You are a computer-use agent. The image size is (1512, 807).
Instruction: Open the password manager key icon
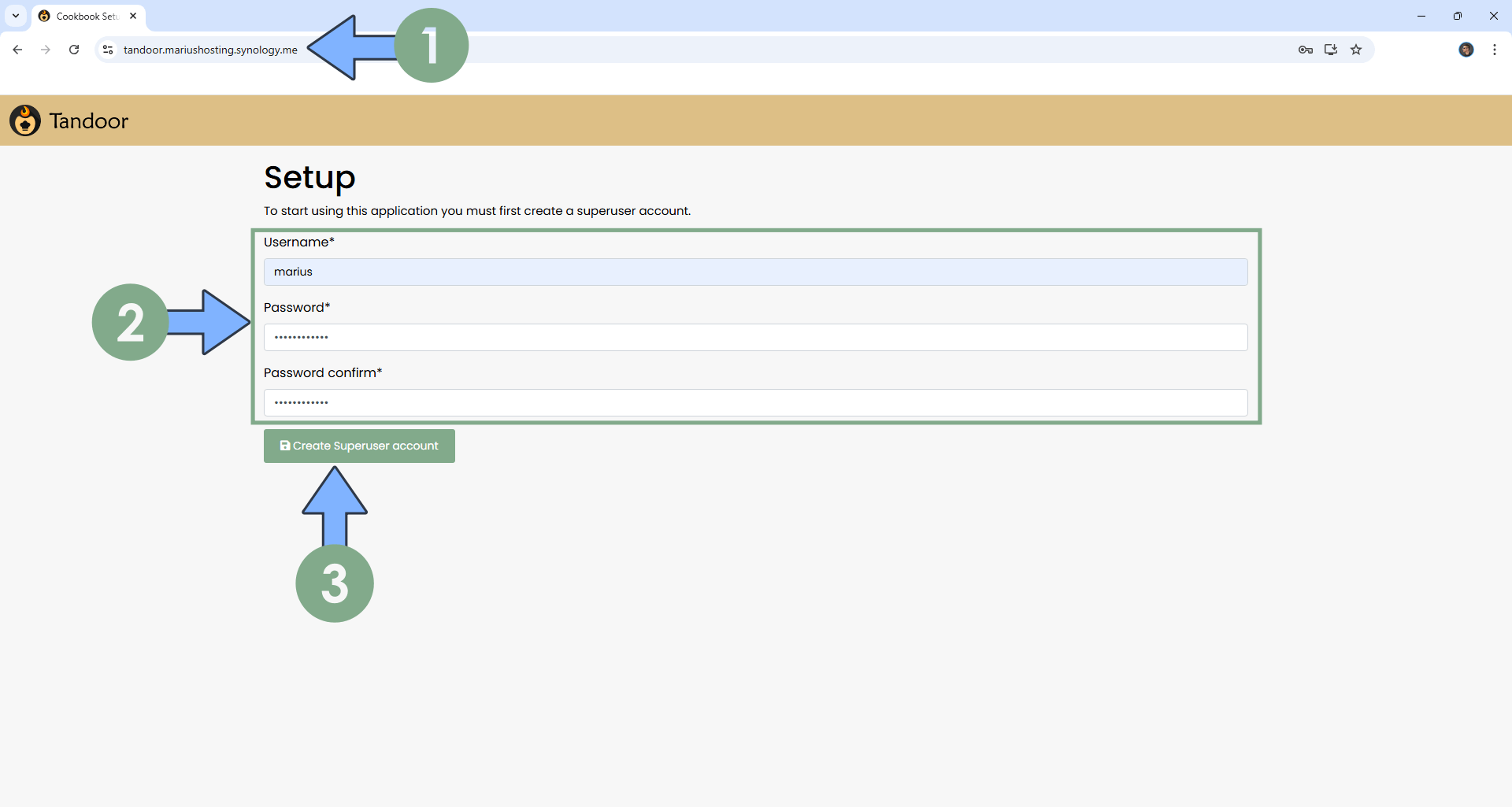1306,50
